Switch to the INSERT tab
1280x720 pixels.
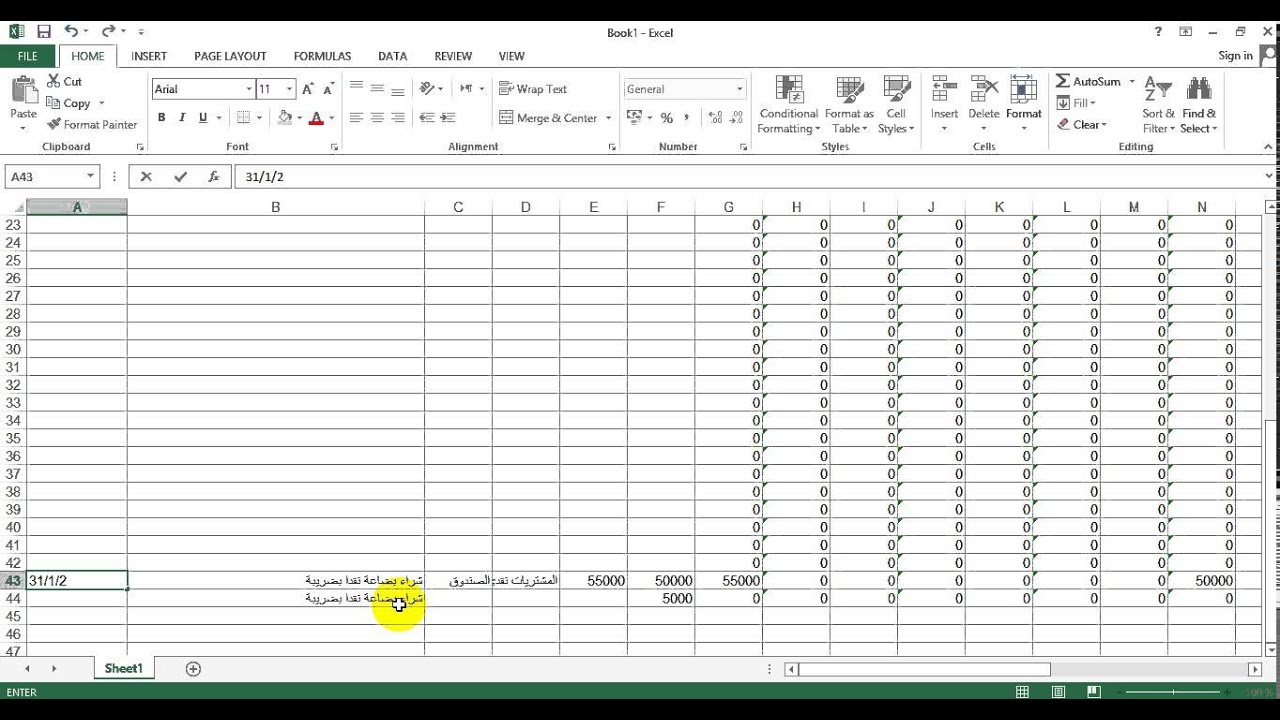[149, 56]
